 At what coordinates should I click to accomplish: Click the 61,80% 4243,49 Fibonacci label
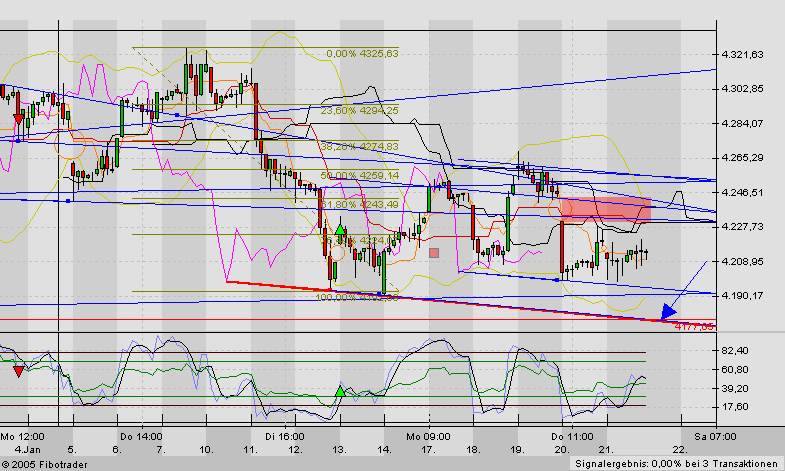click(x=359, y=205)
